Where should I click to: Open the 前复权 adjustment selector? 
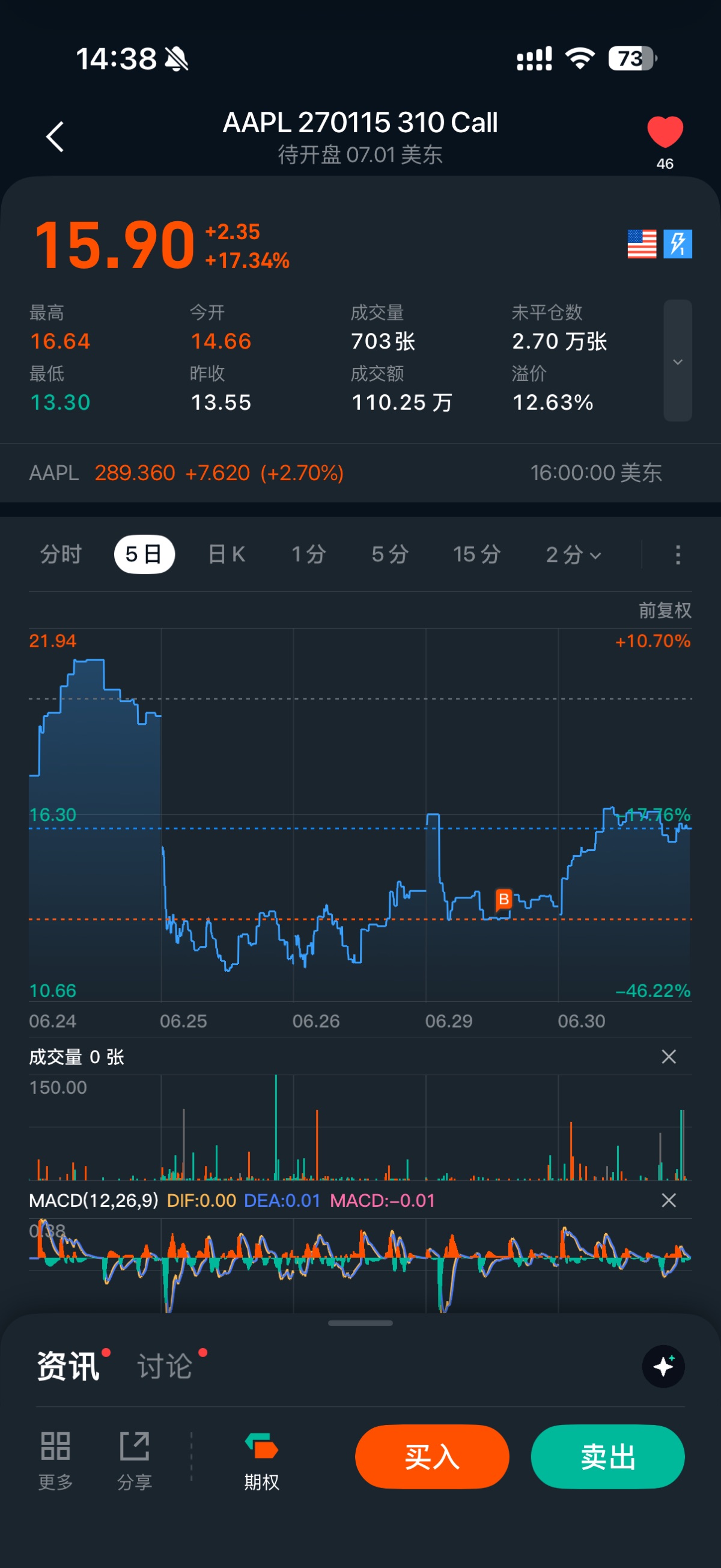pyautogui.click(x=665, y=611)
